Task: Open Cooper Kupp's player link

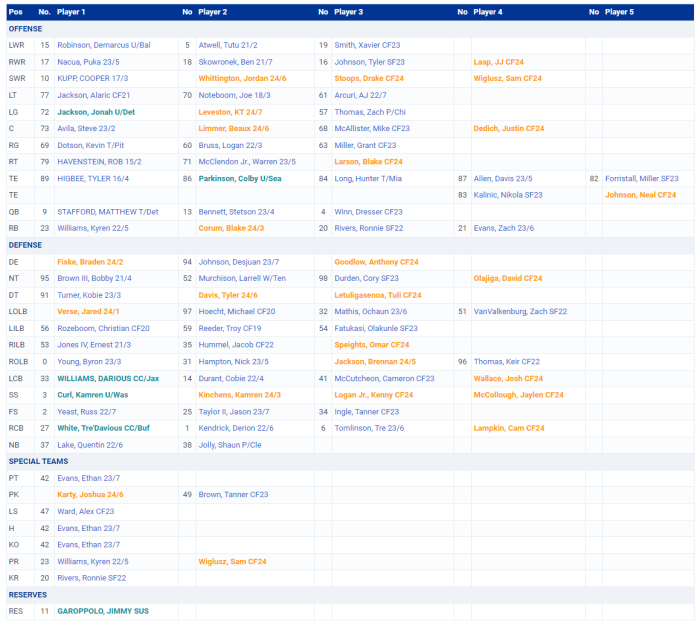Action: 90,78
